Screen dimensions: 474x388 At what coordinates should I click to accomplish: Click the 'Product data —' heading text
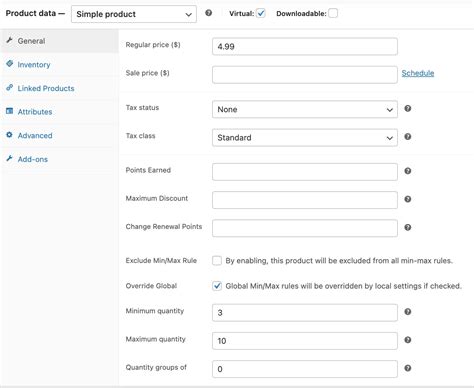tap(35, 13)
